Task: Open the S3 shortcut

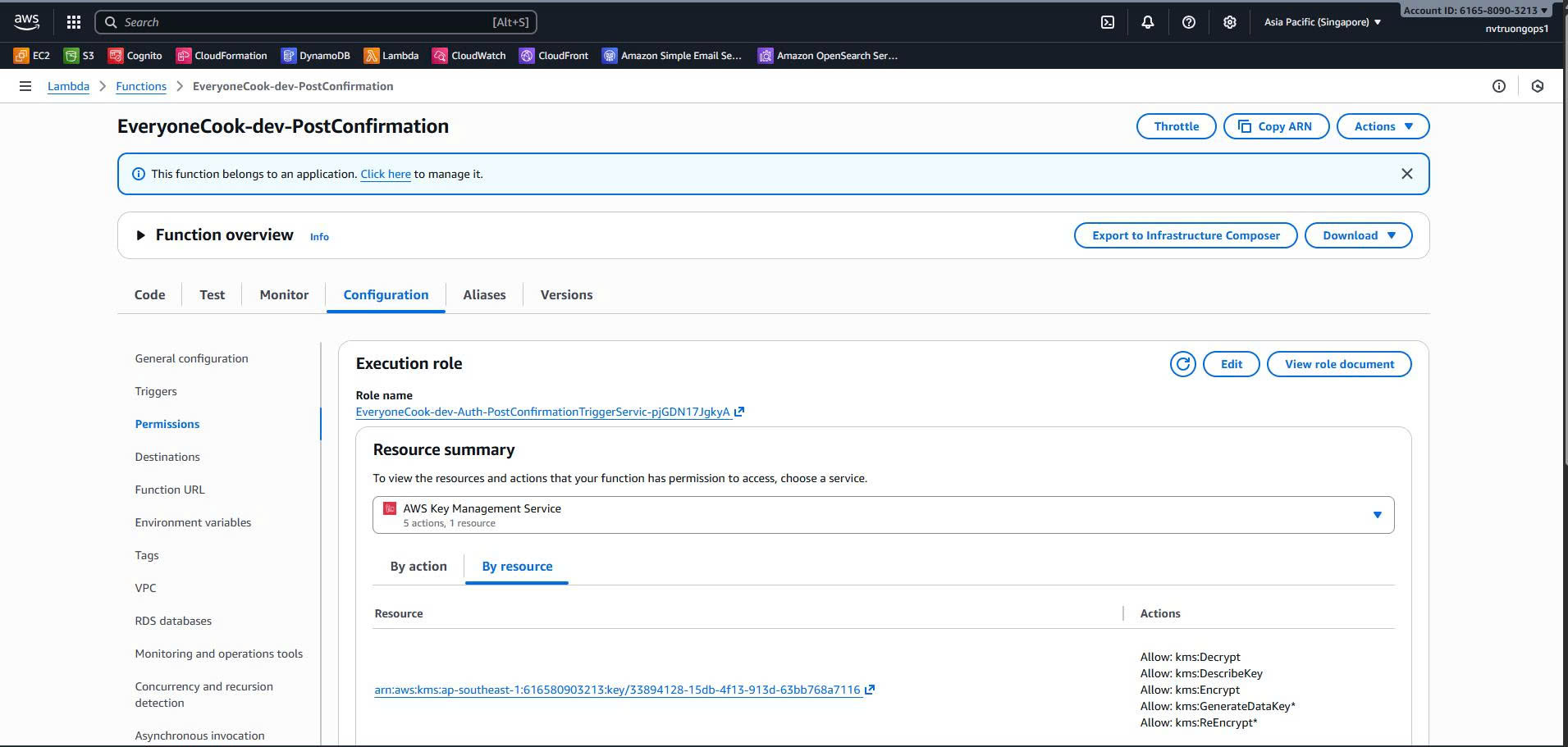Action: [x=80, y=56]
